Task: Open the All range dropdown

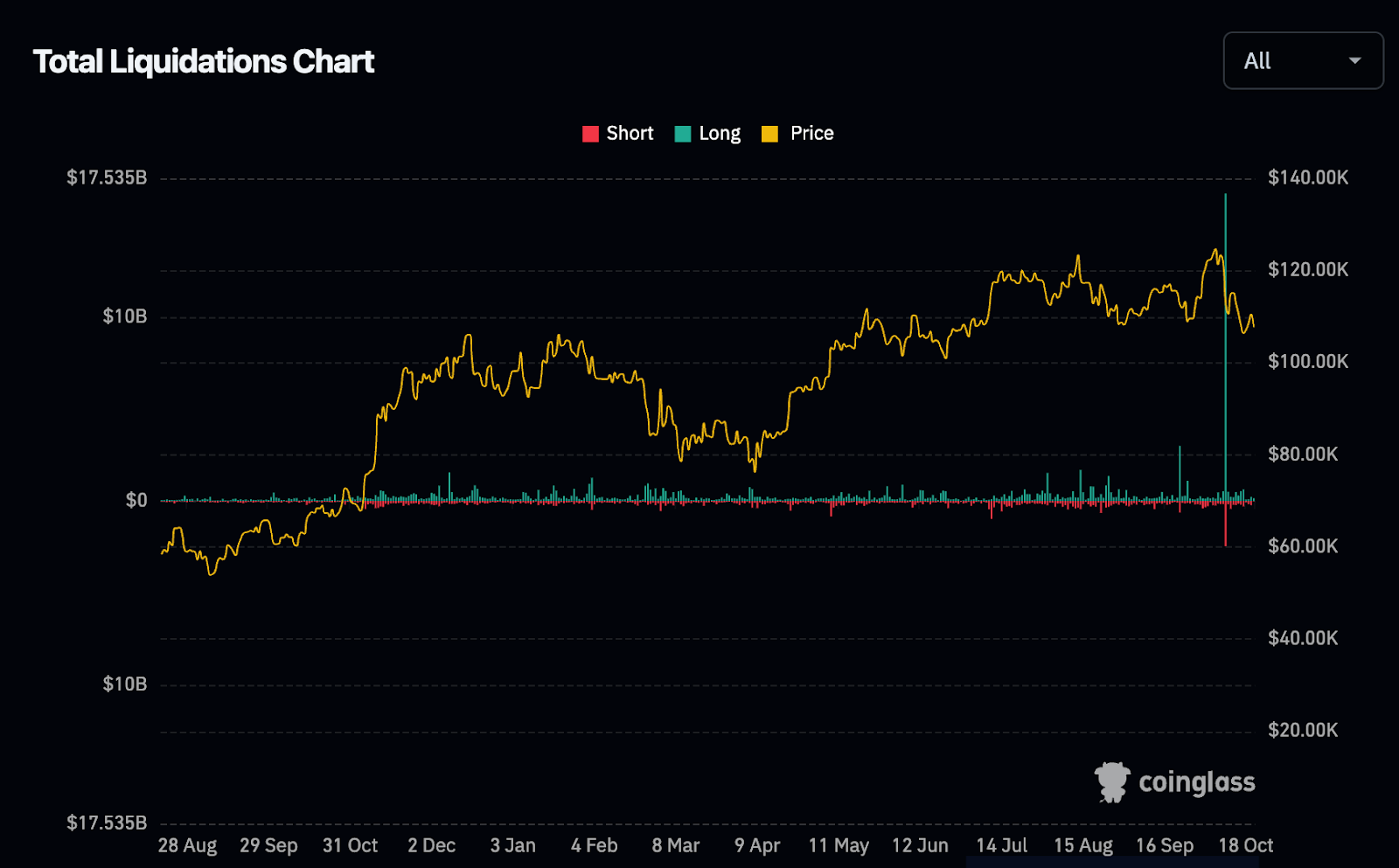Action: pyautogui.click(x=1302, y=61)
